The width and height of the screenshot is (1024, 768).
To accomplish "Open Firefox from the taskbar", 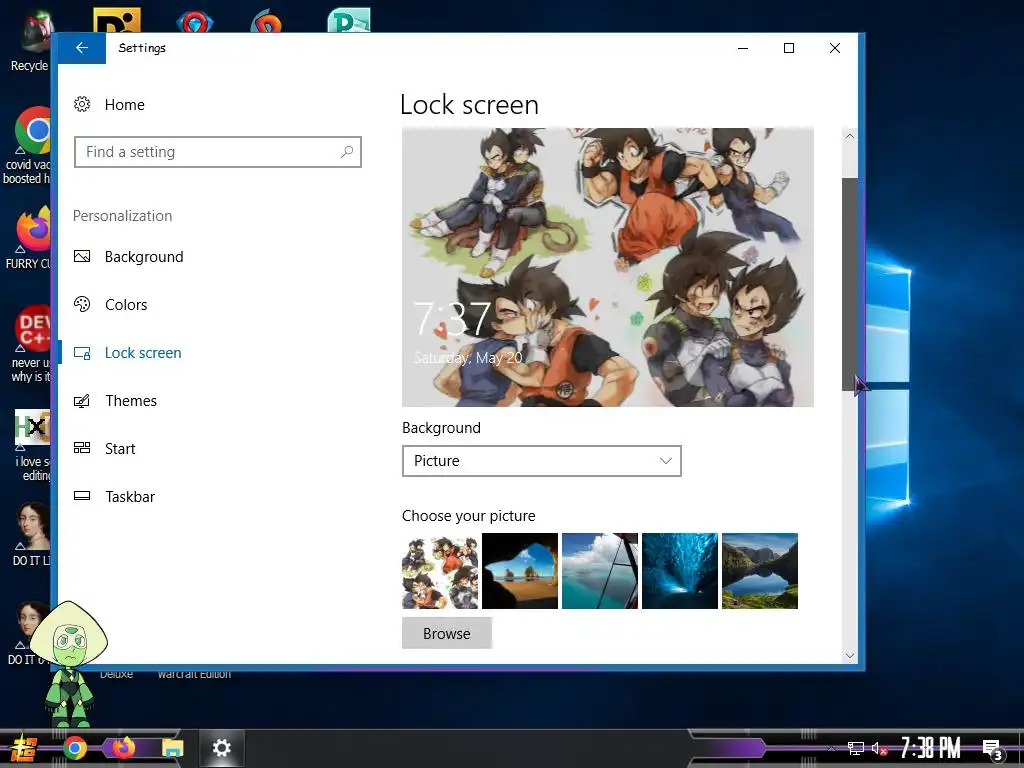I will (x=123, y=748).
